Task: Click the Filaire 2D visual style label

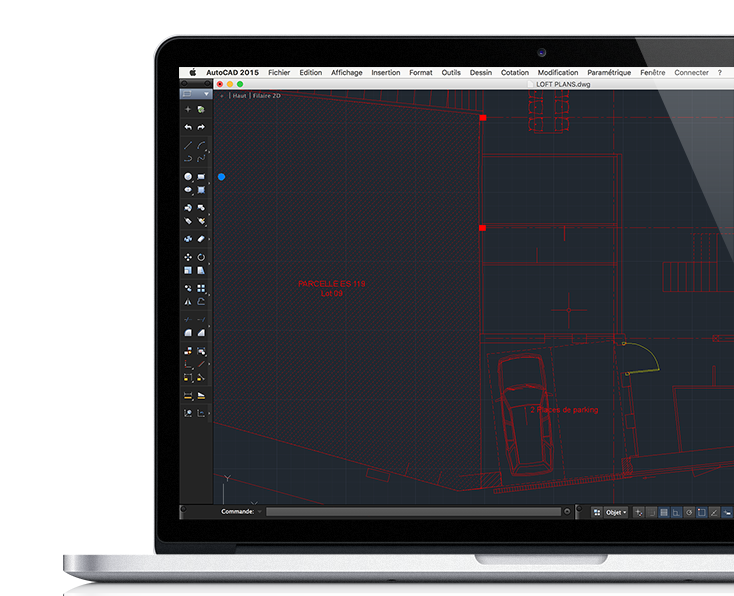Action: pos(266,96)
